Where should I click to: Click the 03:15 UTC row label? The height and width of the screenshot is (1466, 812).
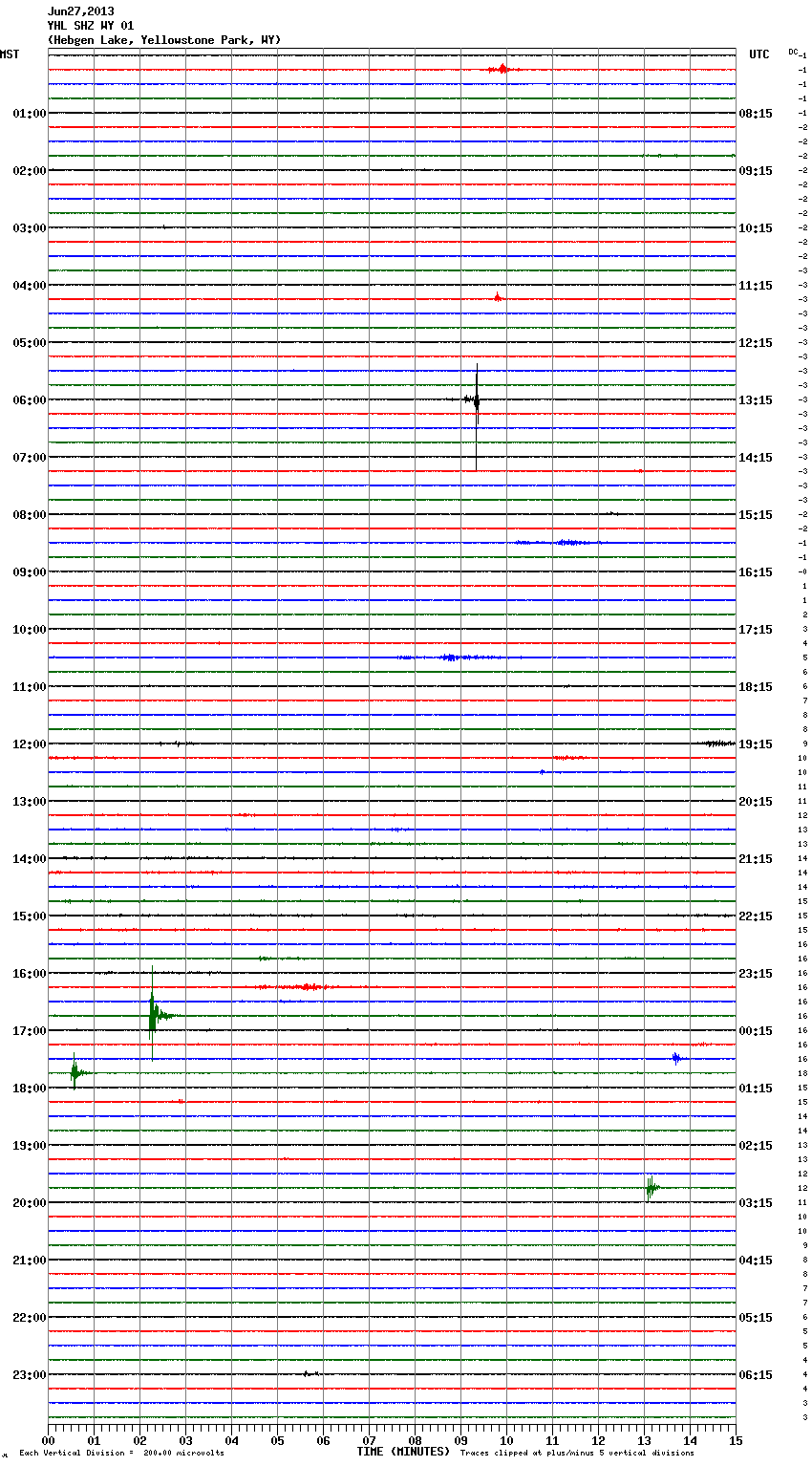pos(756,1203)
